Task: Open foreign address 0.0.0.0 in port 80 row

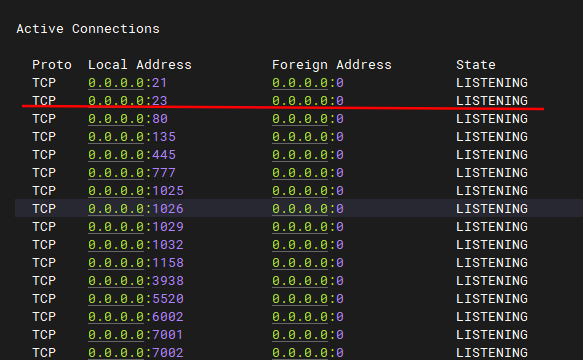Action: coord(300,119)
